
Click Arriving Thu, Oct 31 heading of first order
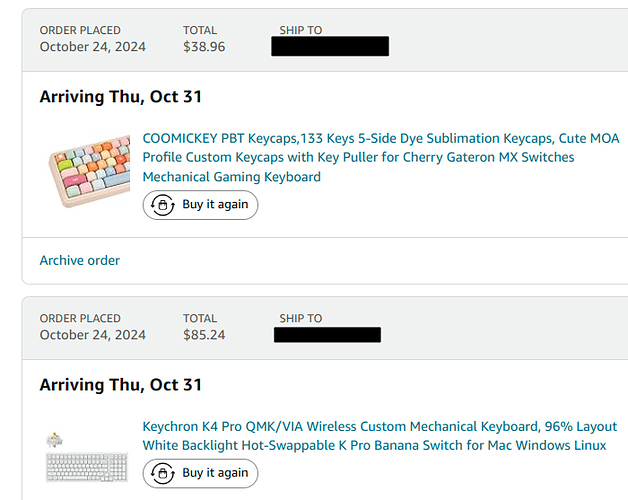point(121,97)
